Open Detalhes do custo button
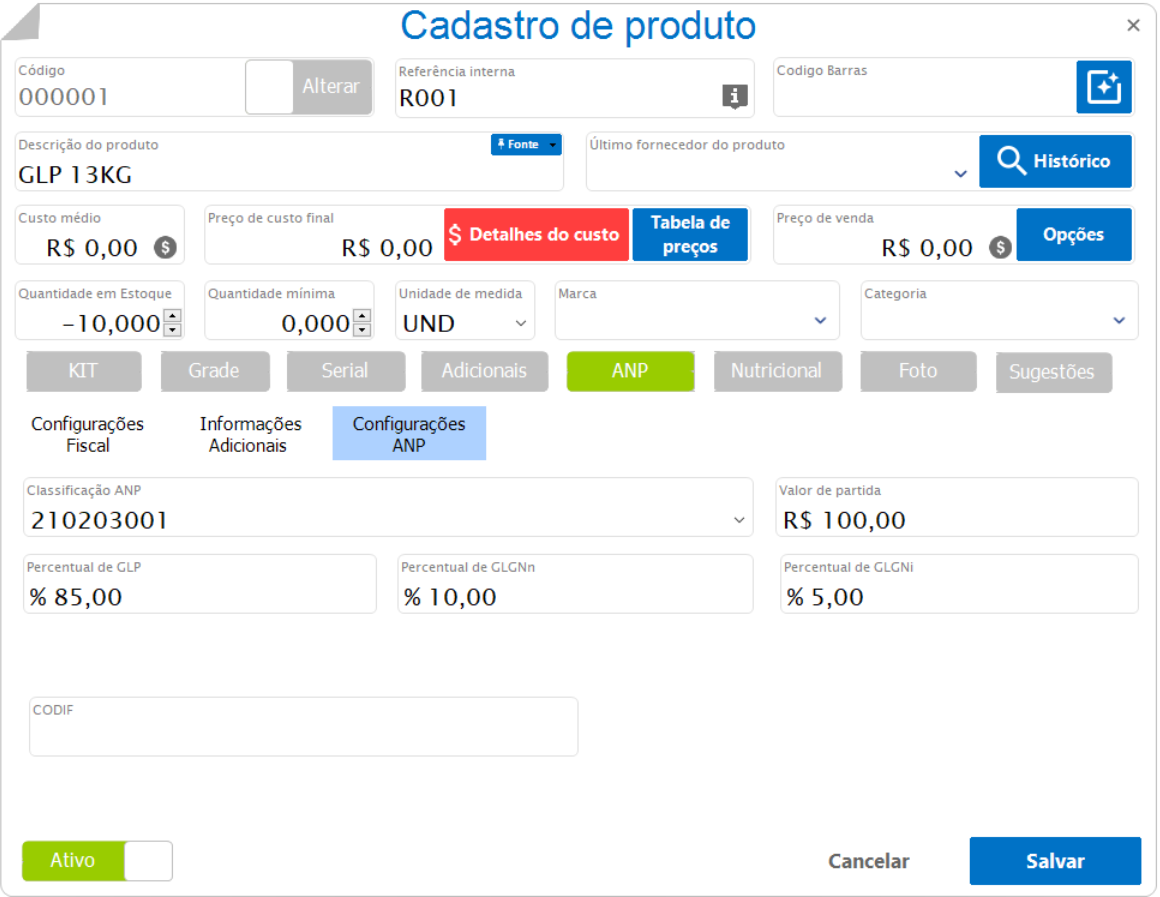Image resolution: width=1160 pixels, height=897 pixels. point(536,235)
